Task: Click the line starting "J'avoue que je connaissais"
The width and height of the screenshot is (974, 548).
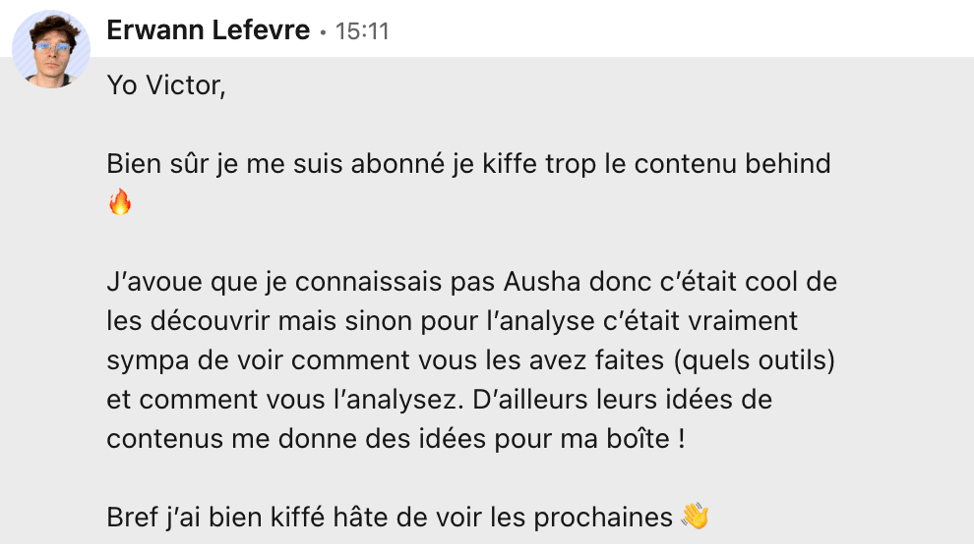Action: tap(471, 282)
